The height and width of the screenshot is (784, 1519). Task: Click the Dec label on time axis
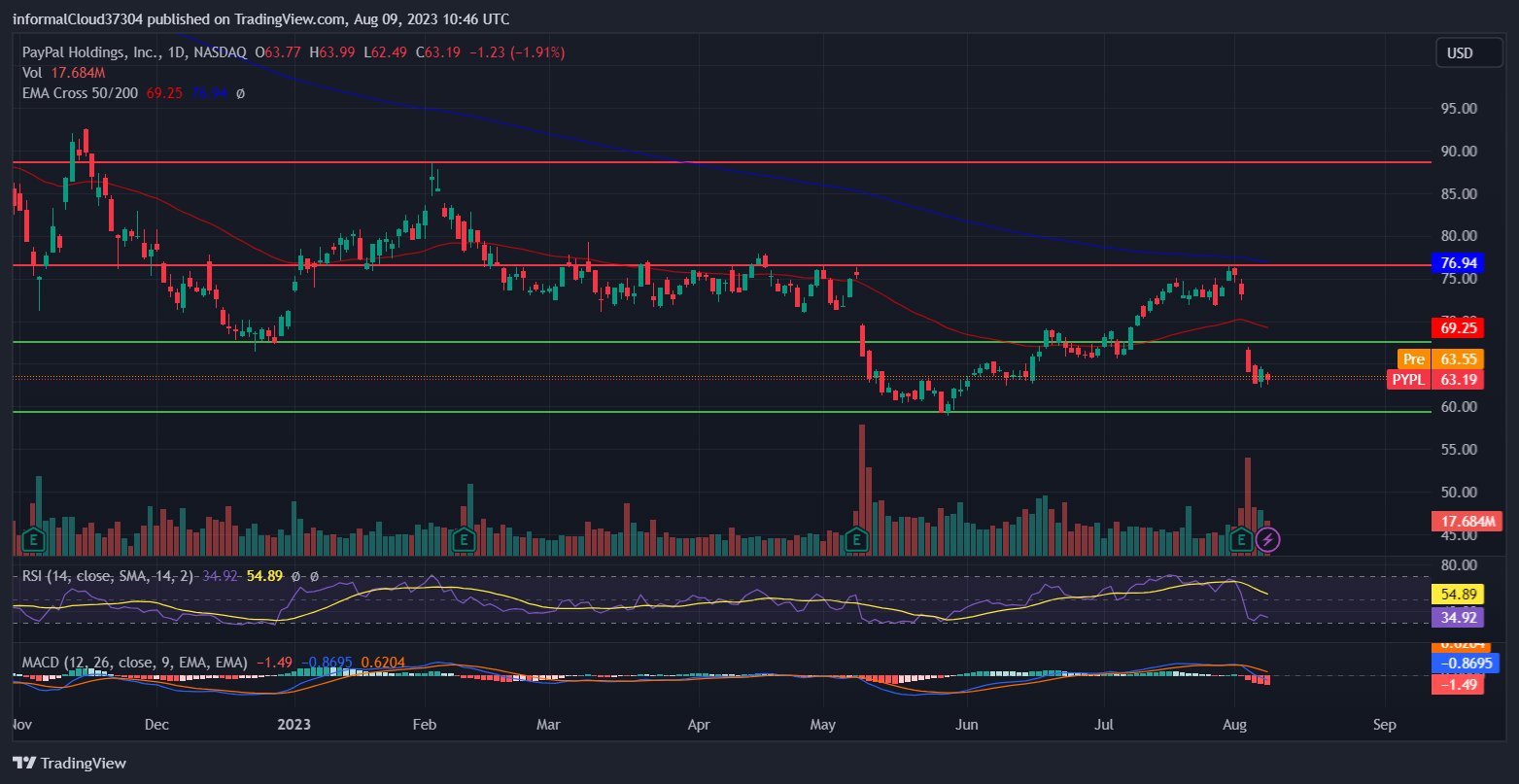[x=156, y=725]
